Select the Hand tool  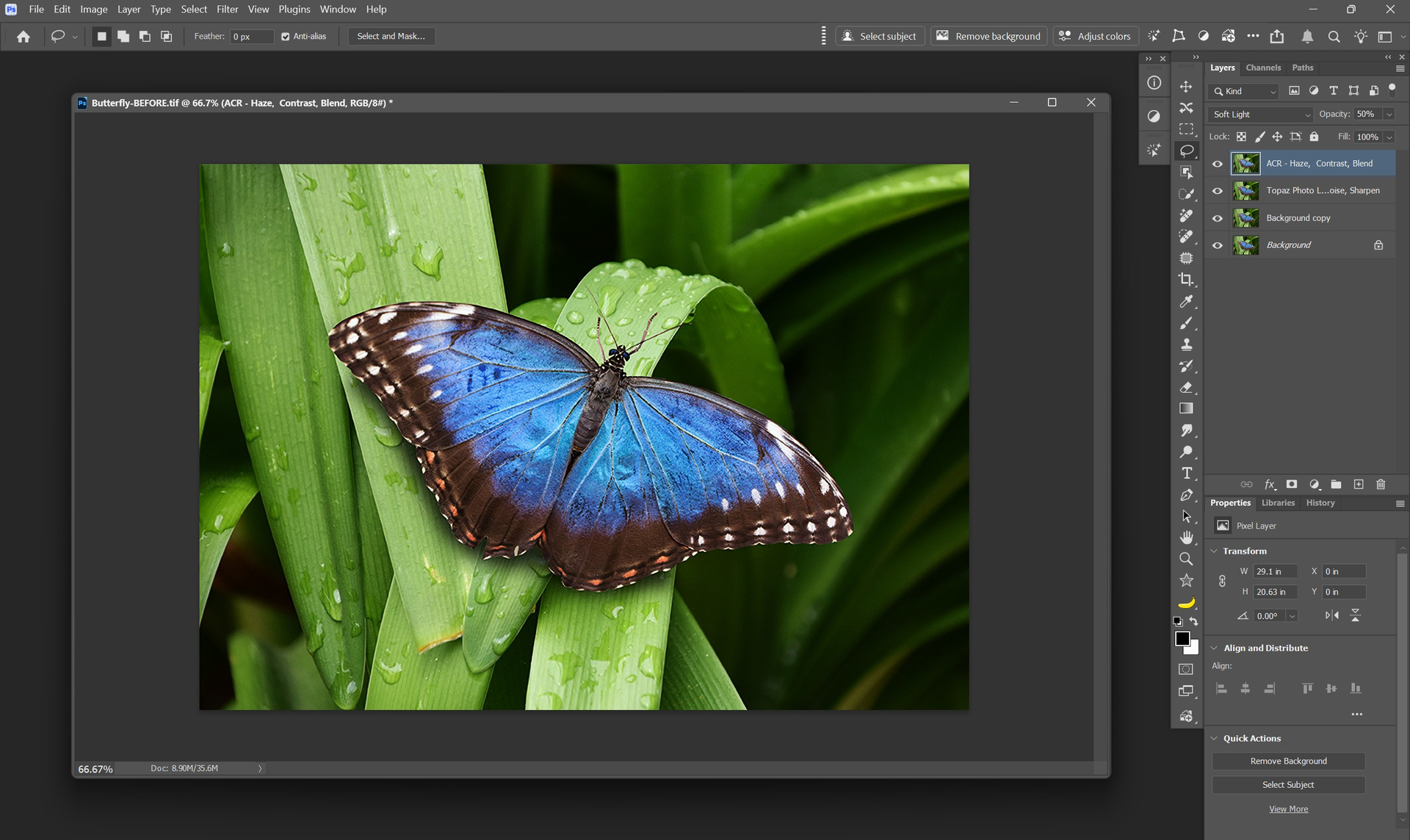(1186, 537)
